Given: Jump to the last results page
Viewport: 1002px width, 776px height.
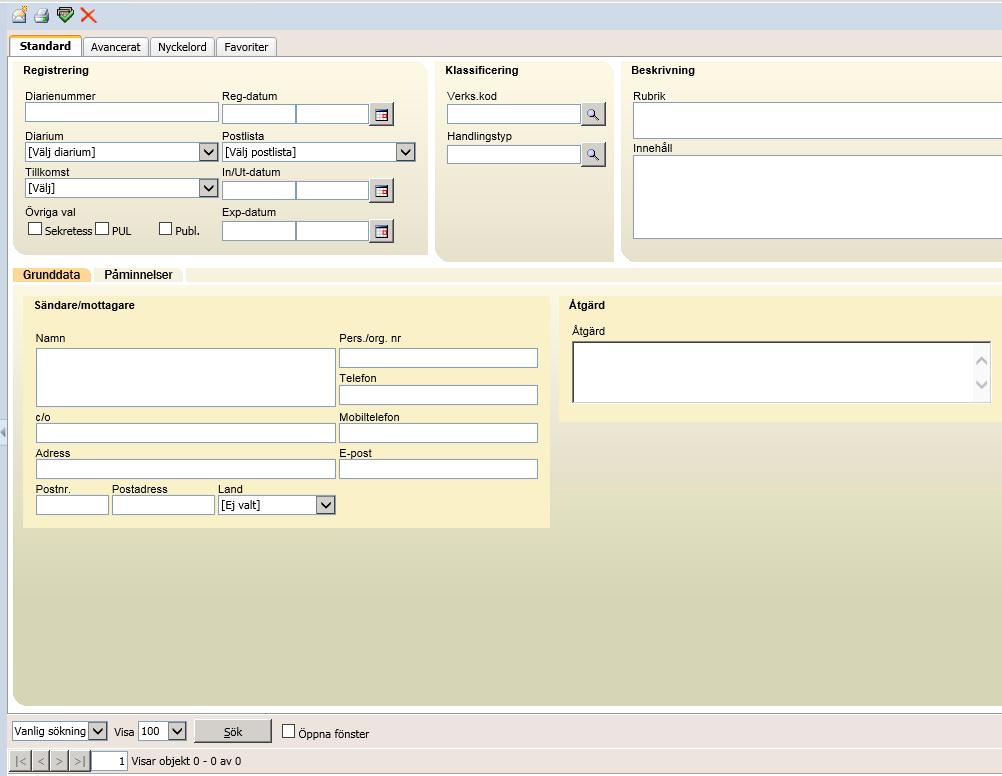Looking at the screenshot, I should 79,761.
